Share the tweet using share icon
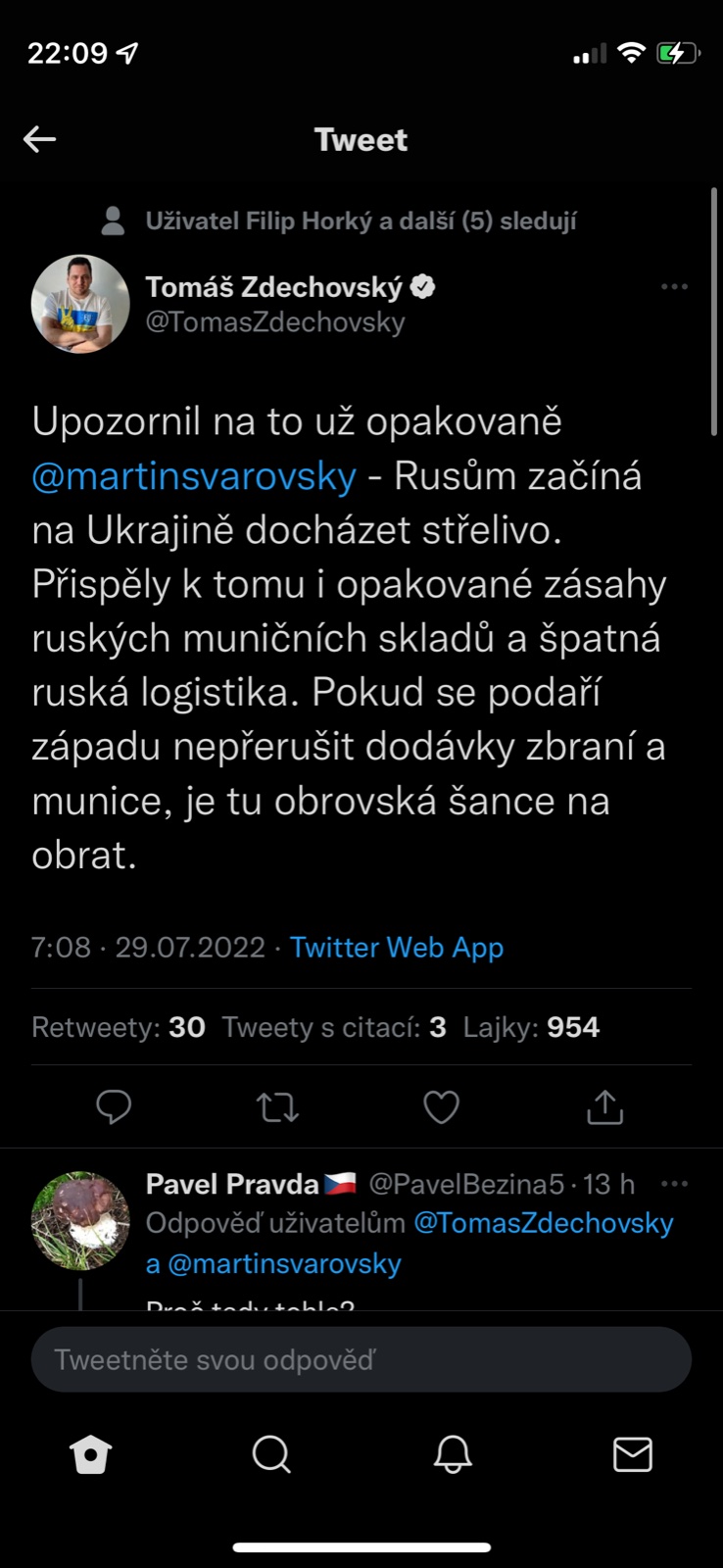Viewport: 723px width, 1568px height. [604, 1106]
